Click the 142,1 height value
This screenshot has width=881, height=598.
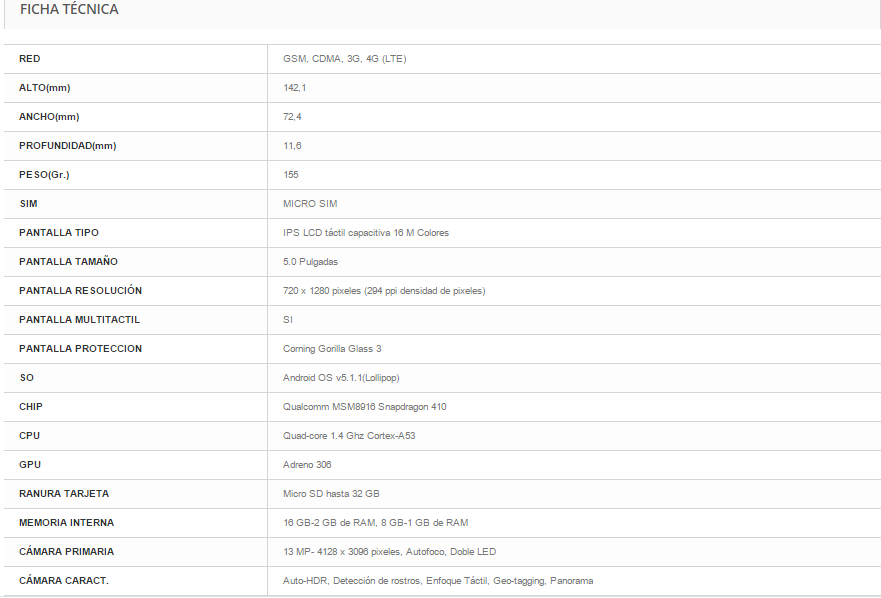294,88
